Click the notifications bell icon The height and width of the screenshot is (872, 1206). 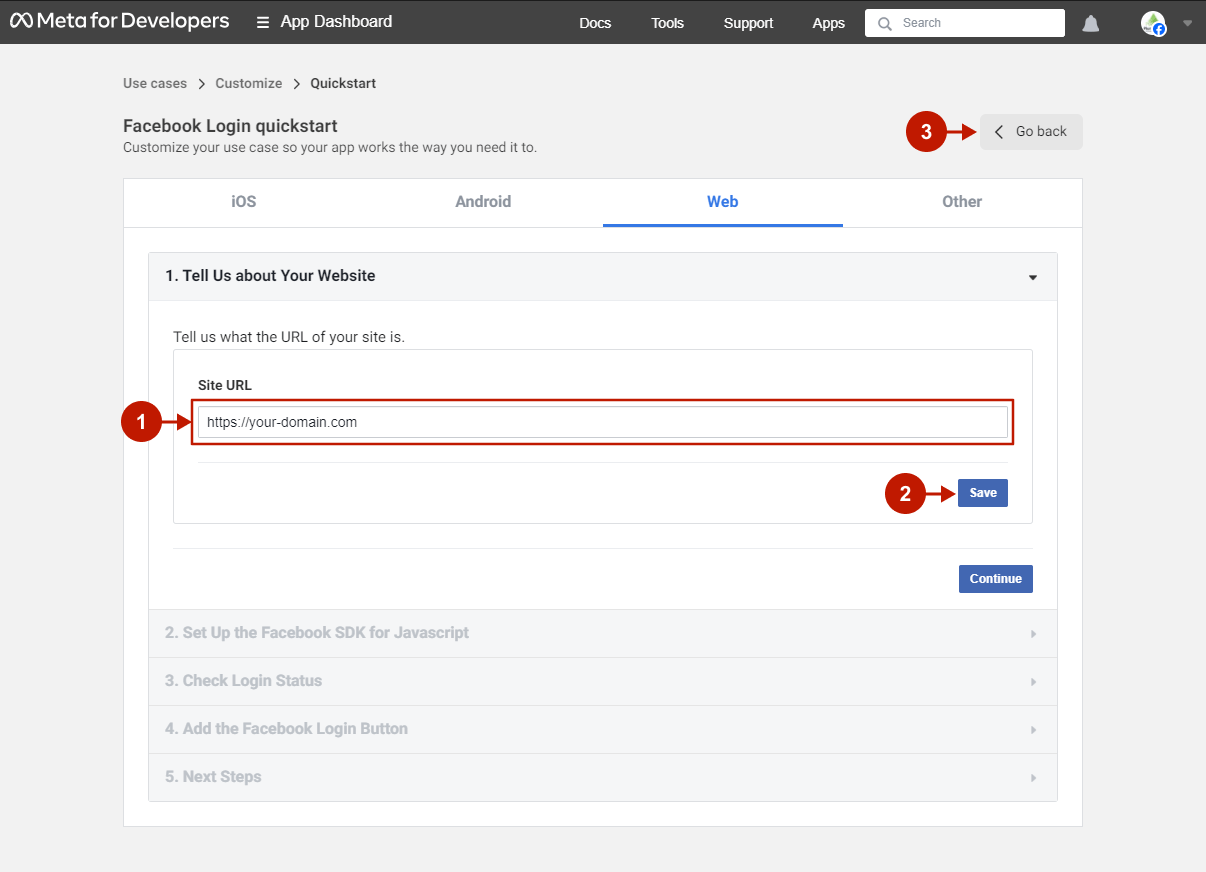pyautogui.click(x=1091, y=23)
